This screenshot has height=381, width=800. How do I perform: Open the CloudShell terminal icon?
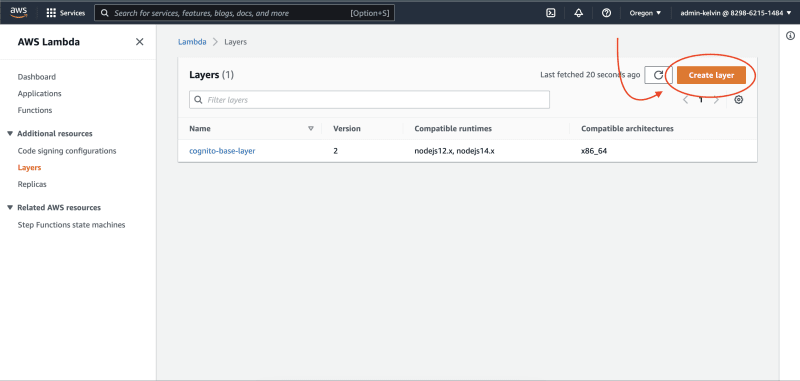(551, 13)
